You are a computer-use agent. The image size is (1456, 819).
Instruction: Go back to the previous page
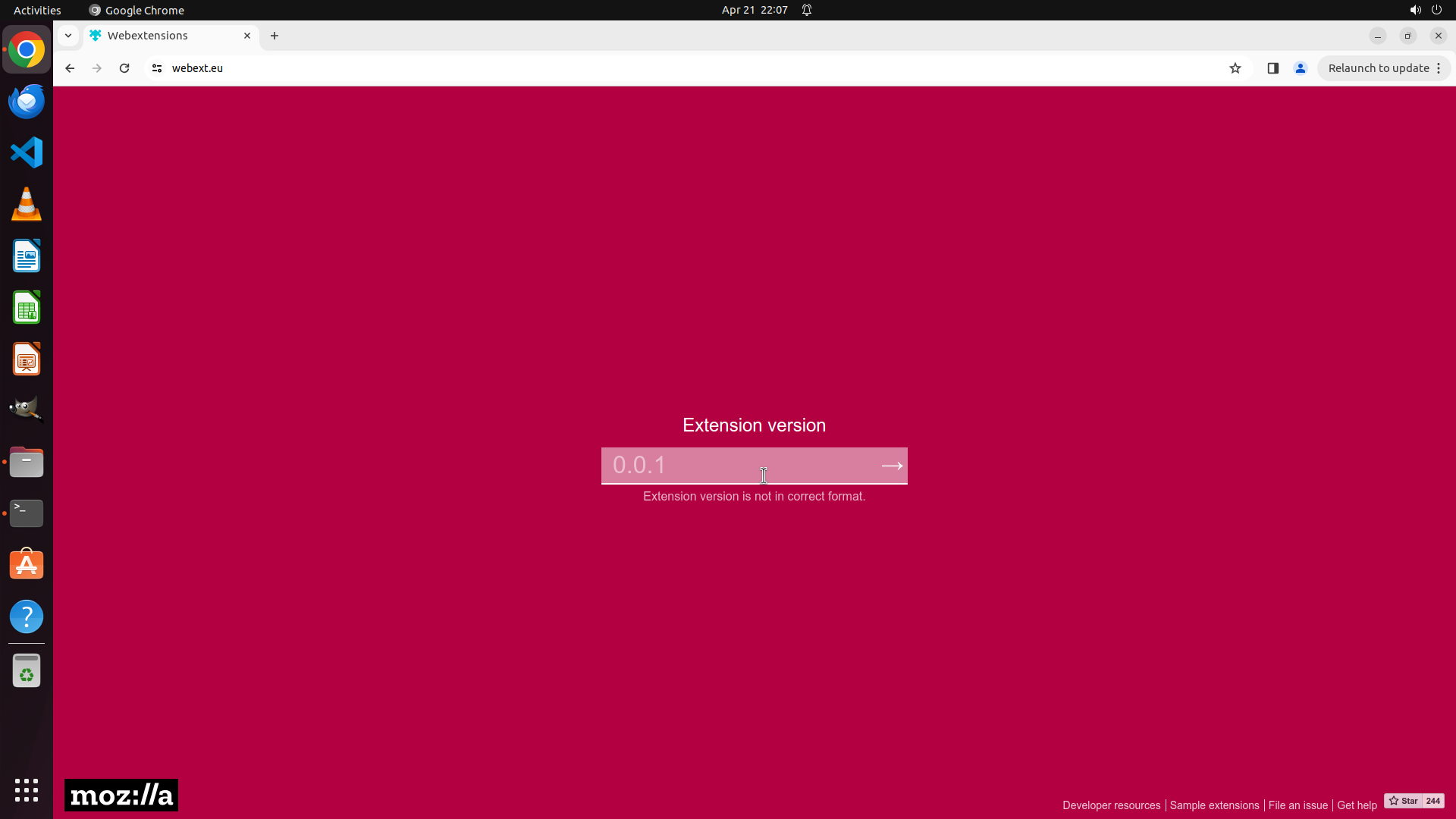[70, 68]
